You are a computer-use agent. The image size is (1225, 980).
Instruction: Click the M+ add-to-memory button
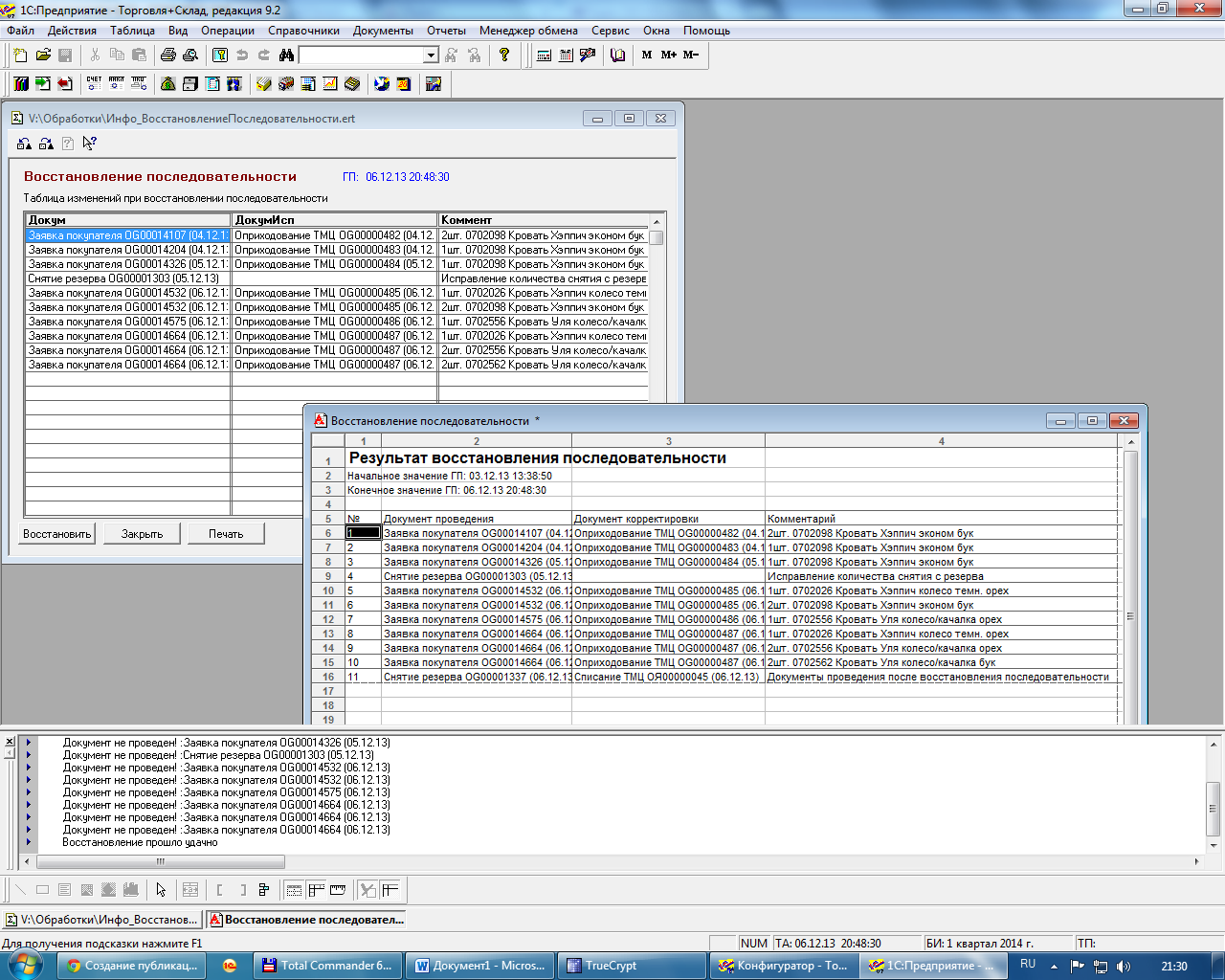coord(668,56)
